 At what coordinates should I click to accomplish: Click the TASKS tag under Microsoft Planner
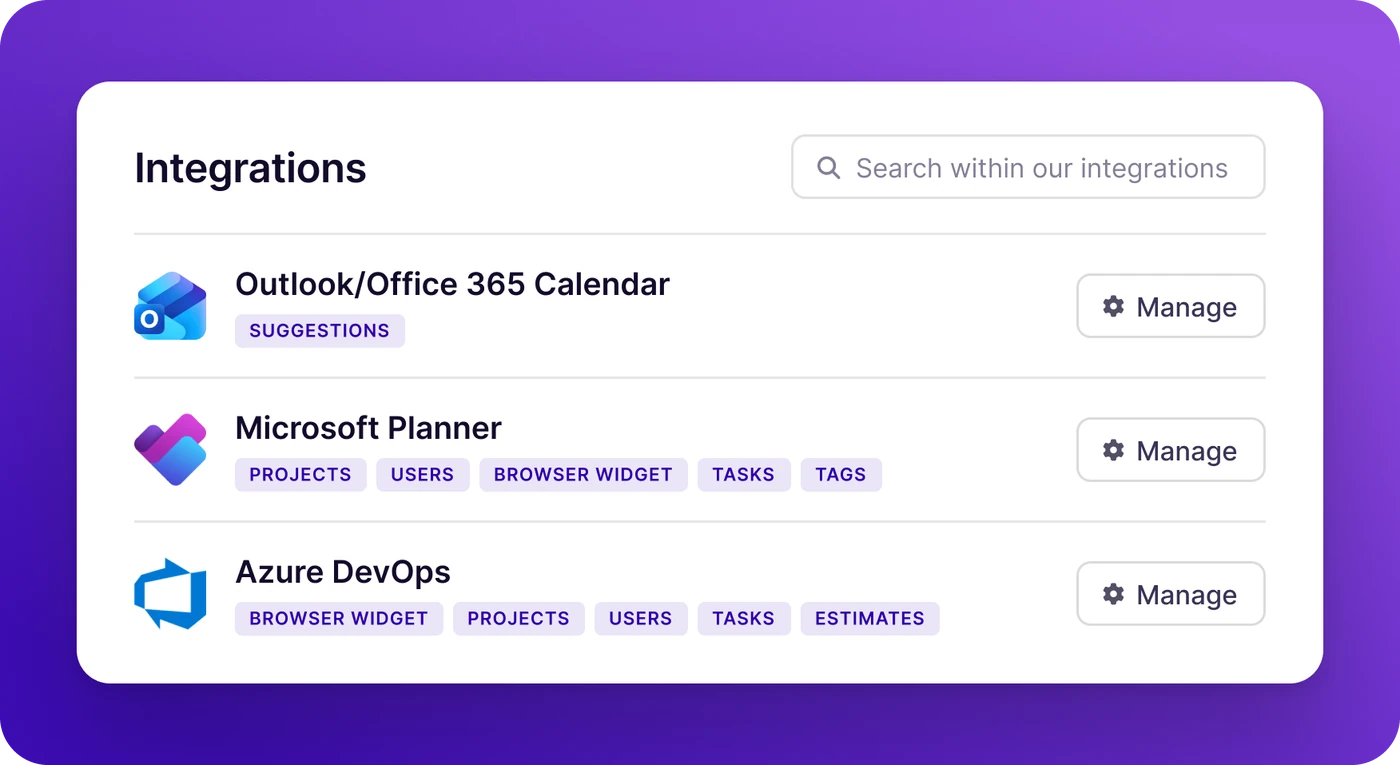pos(744,475)
